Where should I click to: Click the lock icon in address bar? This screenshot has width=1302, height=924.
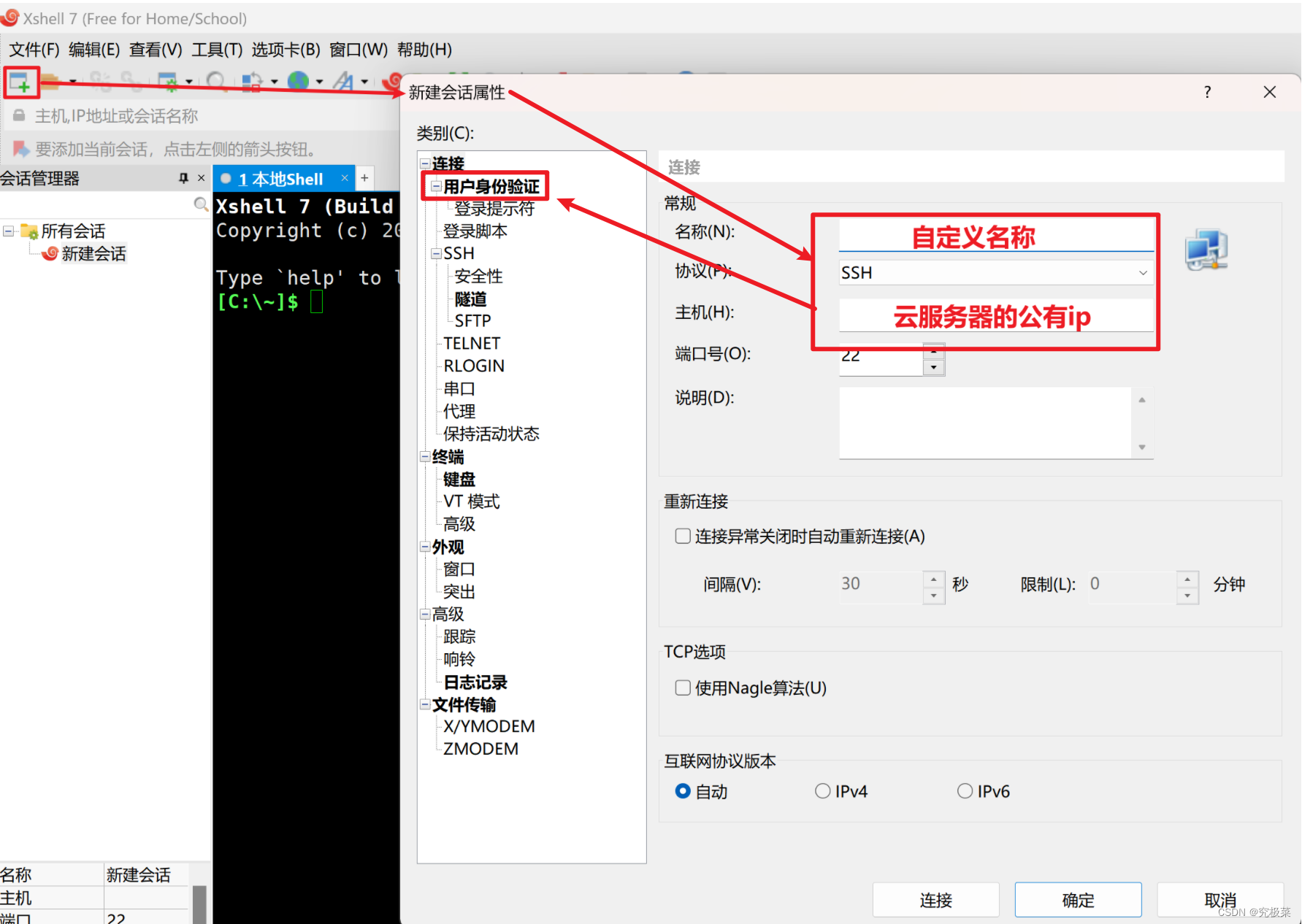(x=19, y=115)
